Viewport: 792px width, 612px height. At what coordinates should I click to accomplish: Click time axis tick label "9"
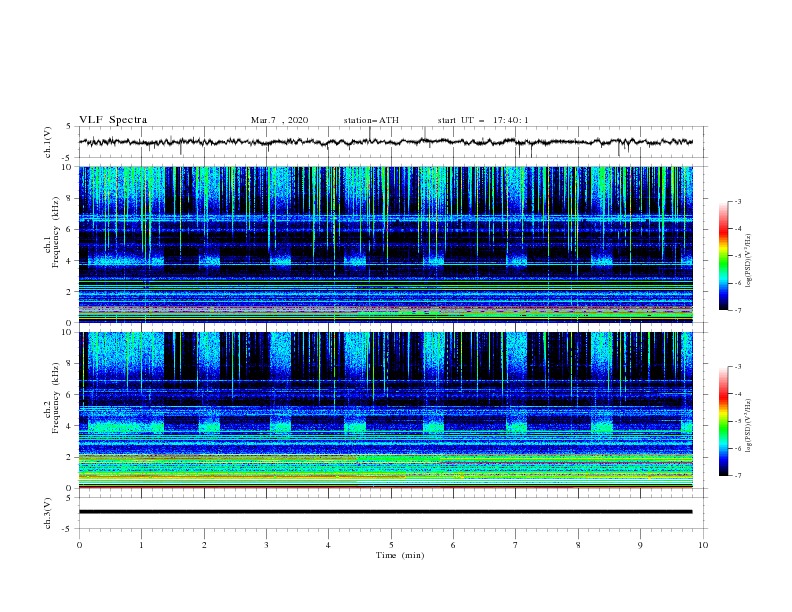click(640, 545)
